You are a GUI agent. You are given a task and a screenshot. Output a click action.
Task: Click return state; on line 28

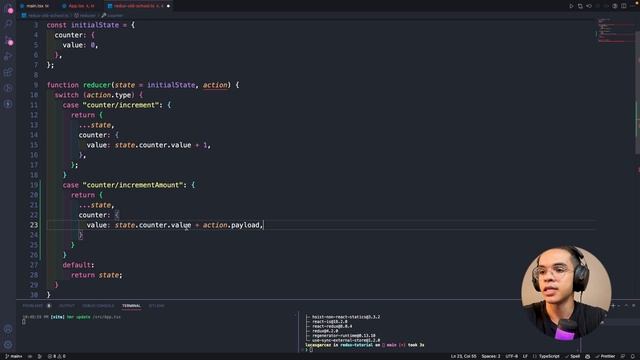coord(96,275)
